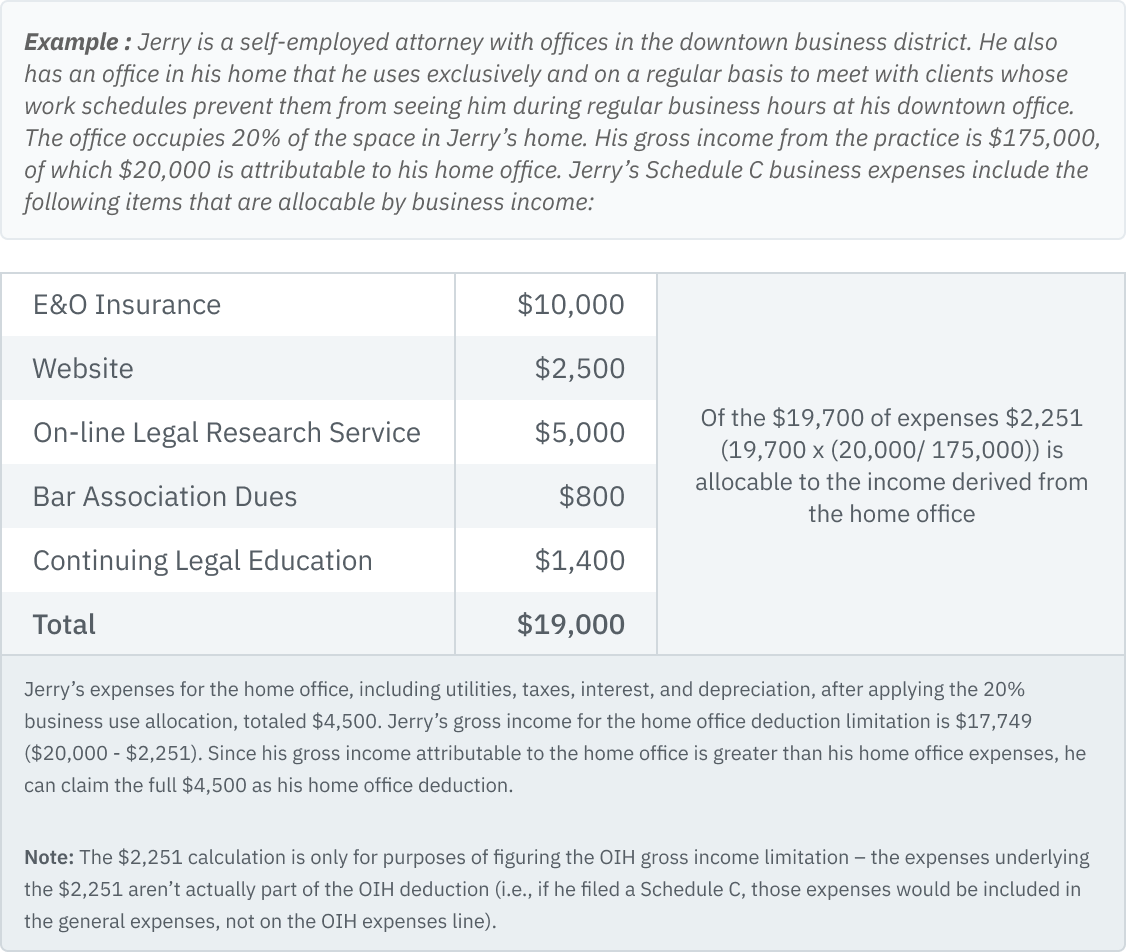The width and height of the screenshot is (1126, 952).
Task: Click the $10,000 amount cell
Action: [x=570, y=304]
